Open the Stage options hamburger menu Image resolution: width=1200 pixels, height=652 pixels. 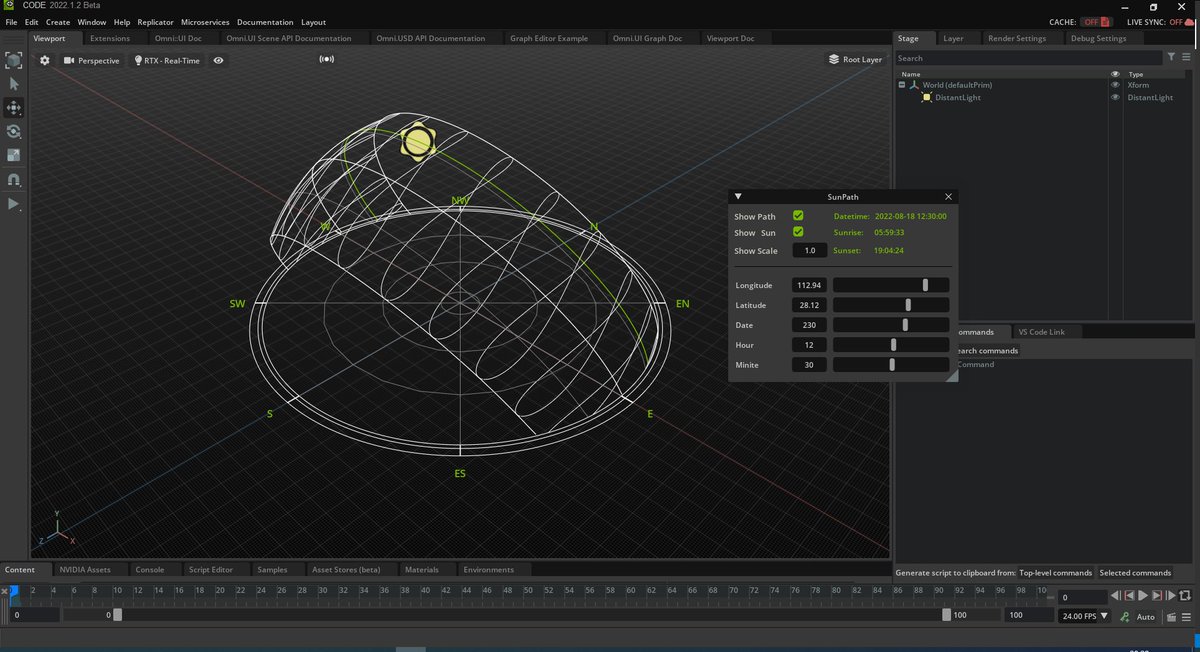[x=1185, y=58]
